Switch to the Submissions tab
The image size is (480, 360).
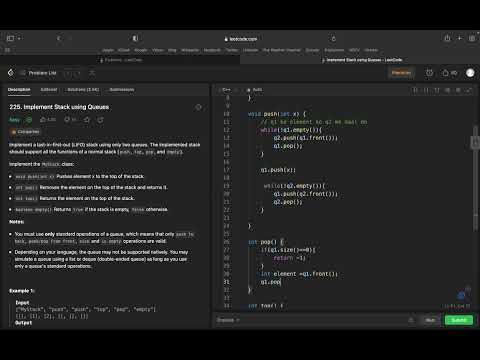coord(122,90)
